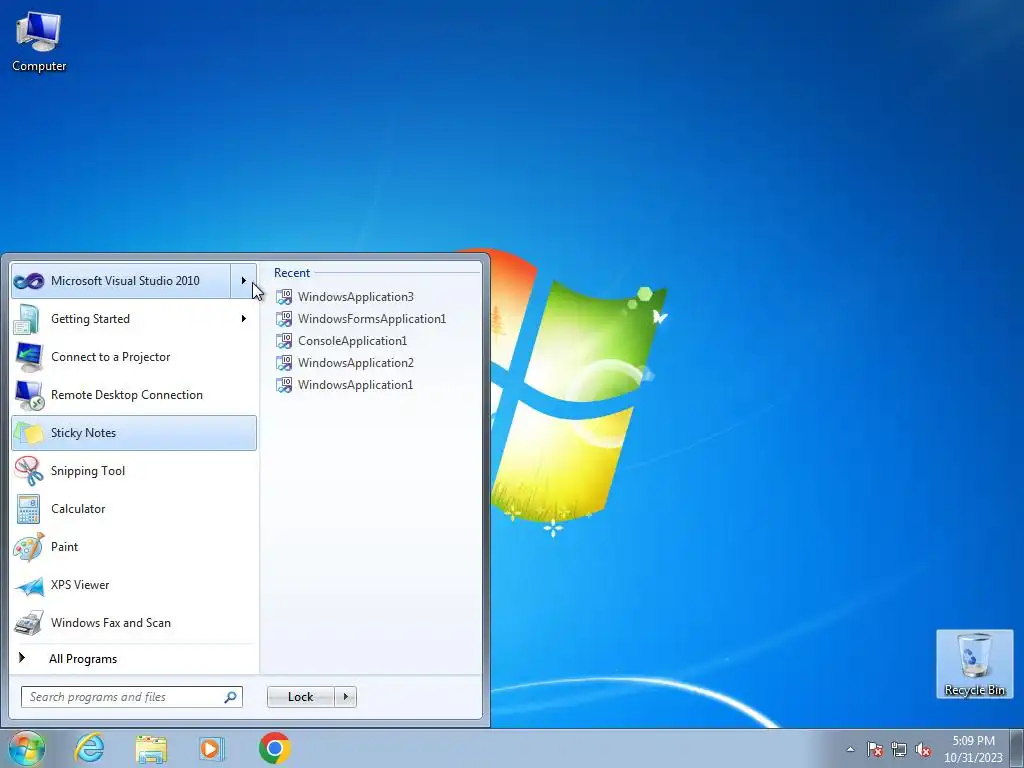Launch Paint from the palette icon
Viewport: 1024px width, 768px height.
(x=29, y=547)
